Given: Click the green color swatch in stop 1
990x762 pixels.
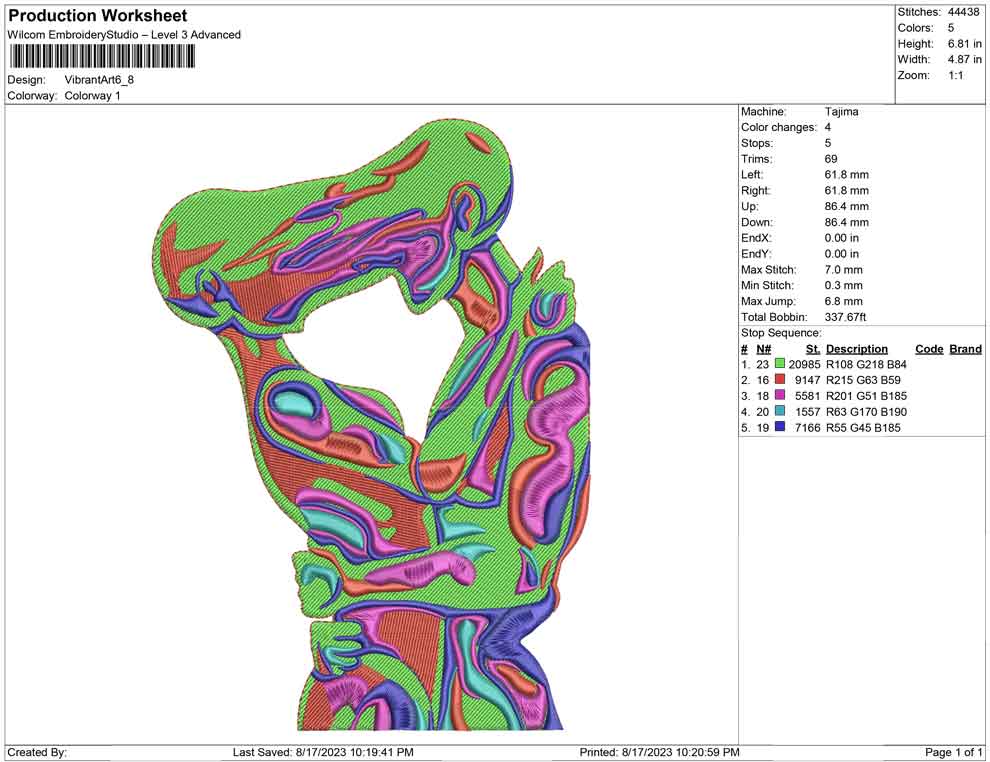Looking at the screenshot, I should 780,365.
